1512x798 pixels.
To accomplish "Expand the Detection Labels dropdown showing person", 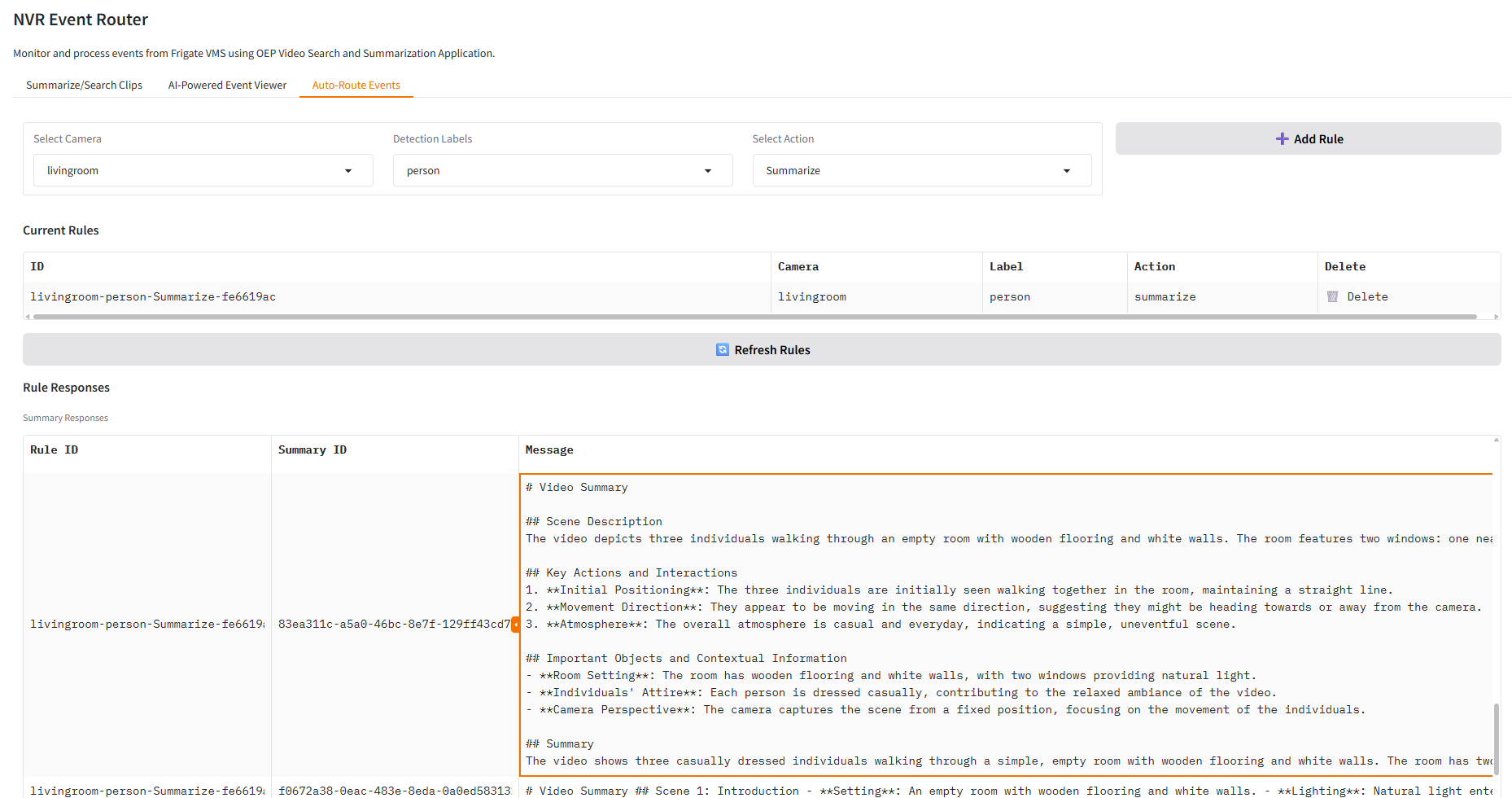I will (562, 171).
